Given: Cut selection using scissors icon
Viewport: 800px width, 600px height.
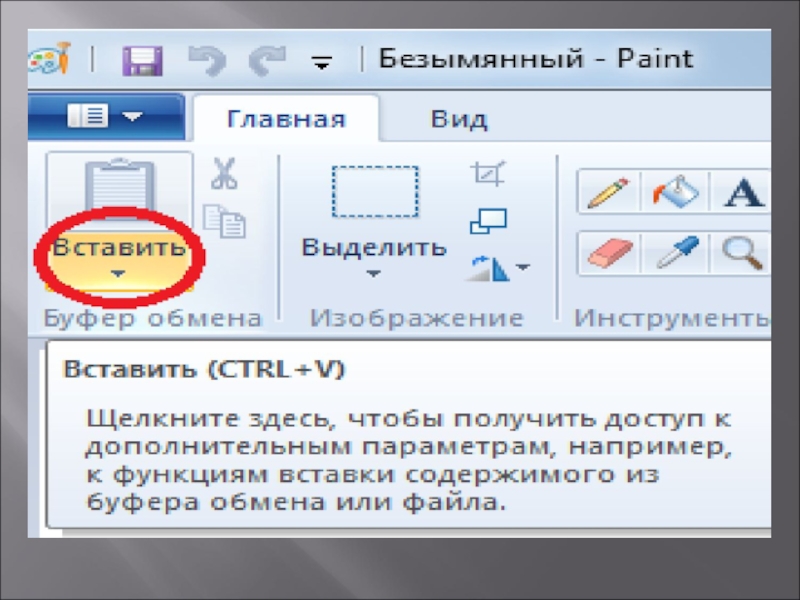Looking at the screenshot, I should (224, 173).
